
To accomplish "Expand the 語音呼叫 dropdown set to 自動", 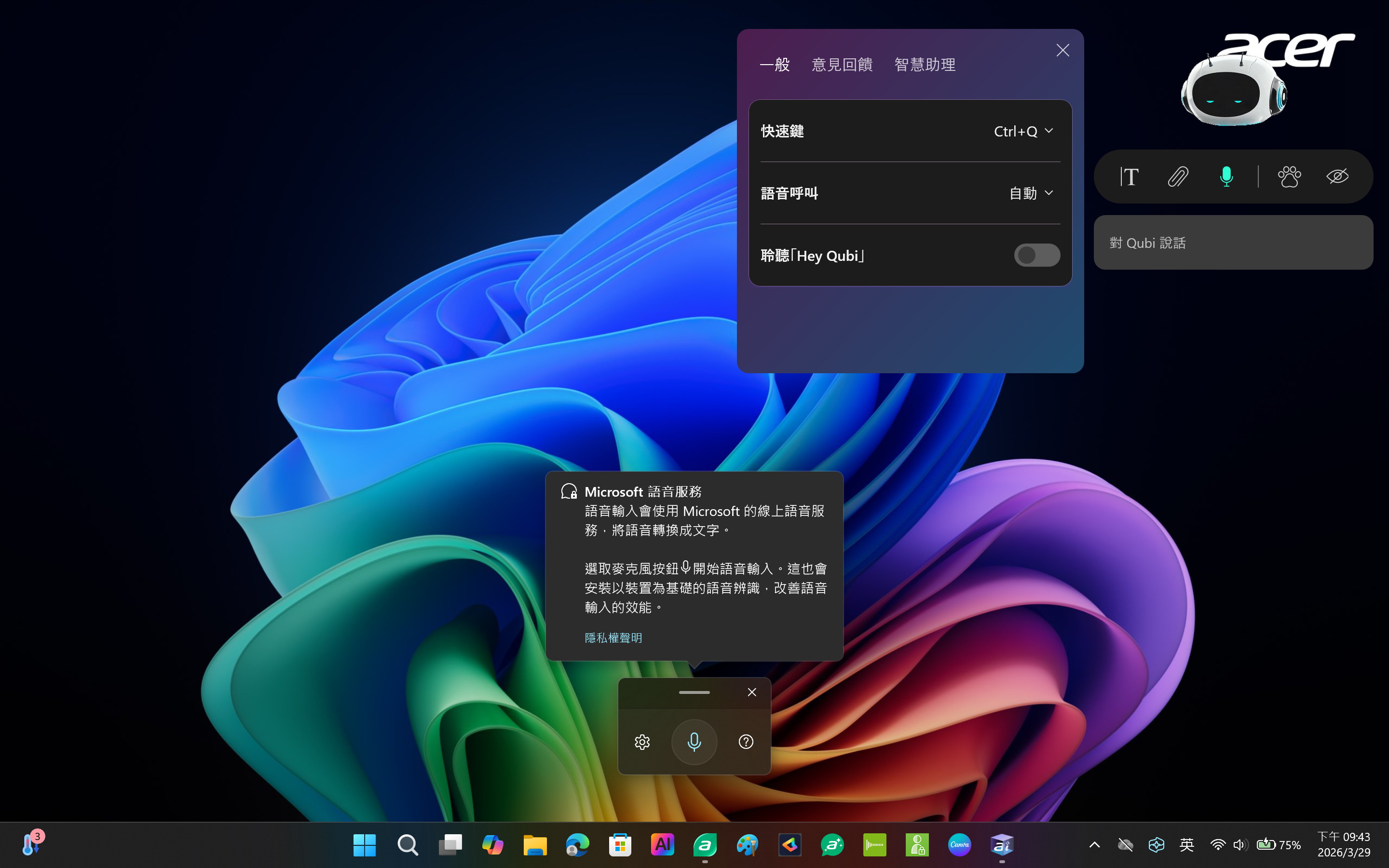I will point(1031,193).
